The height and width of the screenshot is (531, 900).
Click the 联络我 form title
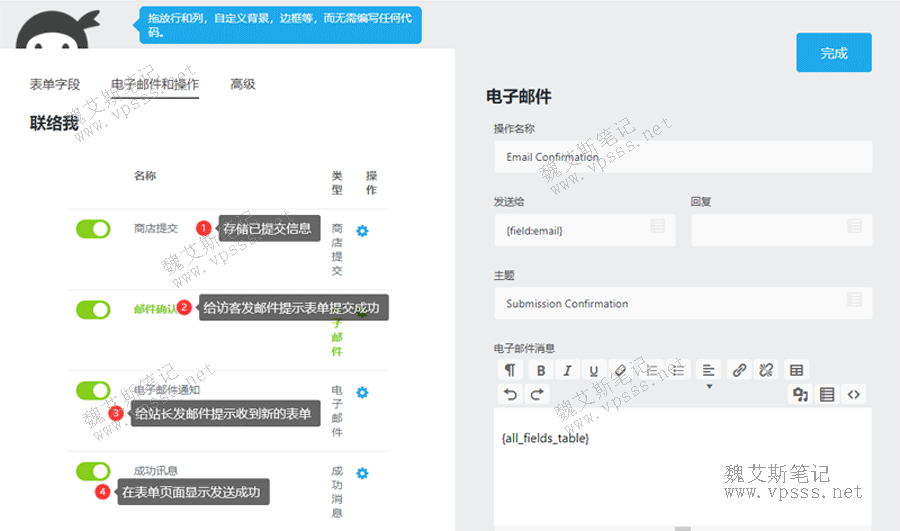tap(54, 123)
